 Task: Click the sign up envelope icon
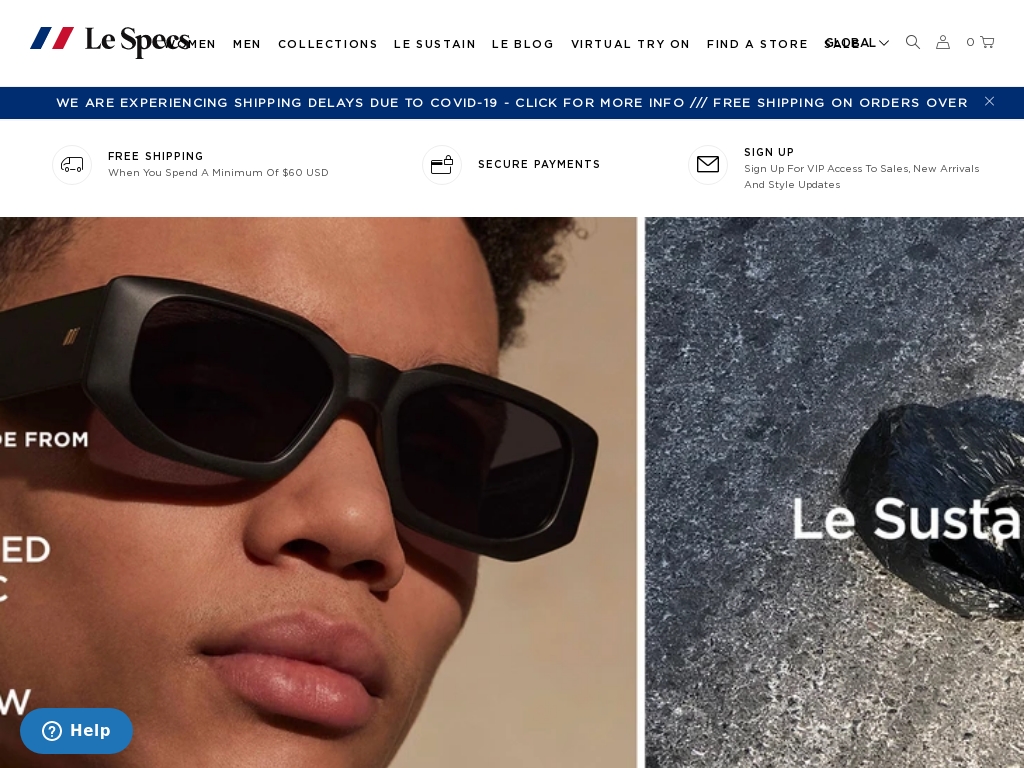(708, 165)
